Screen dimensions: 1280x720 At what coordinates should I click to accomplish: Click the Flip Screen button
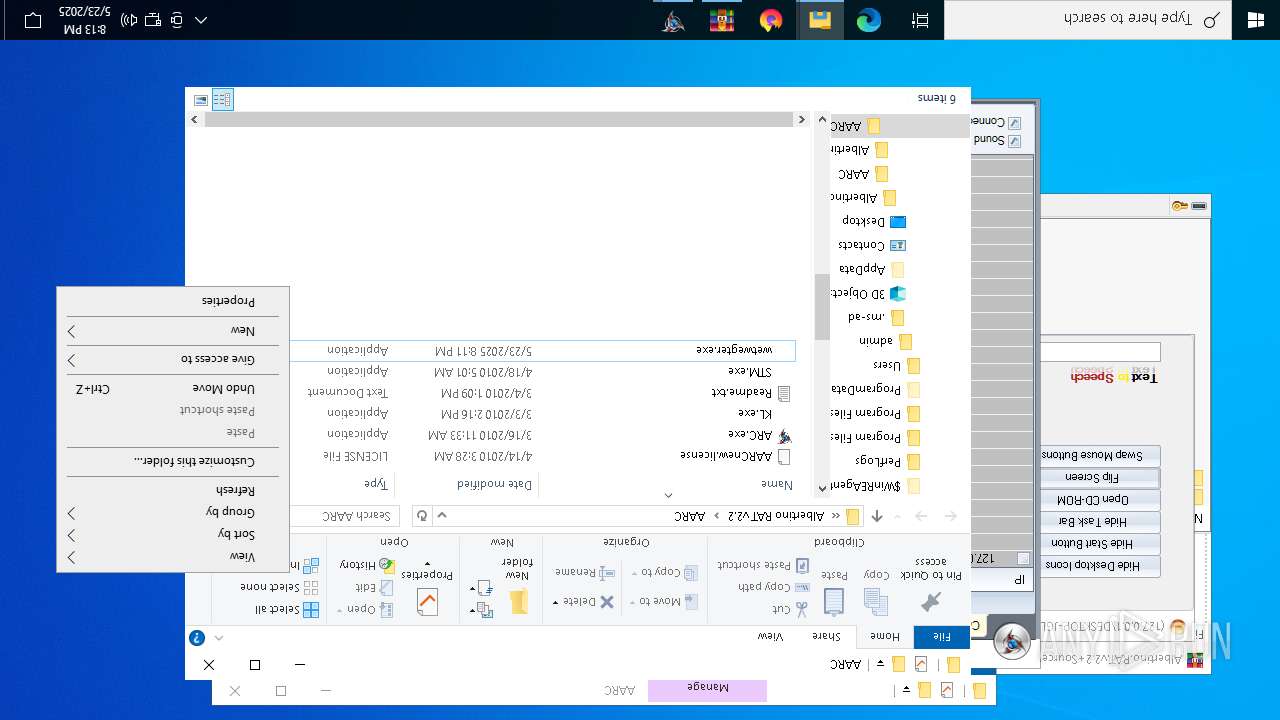point(1099,477)
